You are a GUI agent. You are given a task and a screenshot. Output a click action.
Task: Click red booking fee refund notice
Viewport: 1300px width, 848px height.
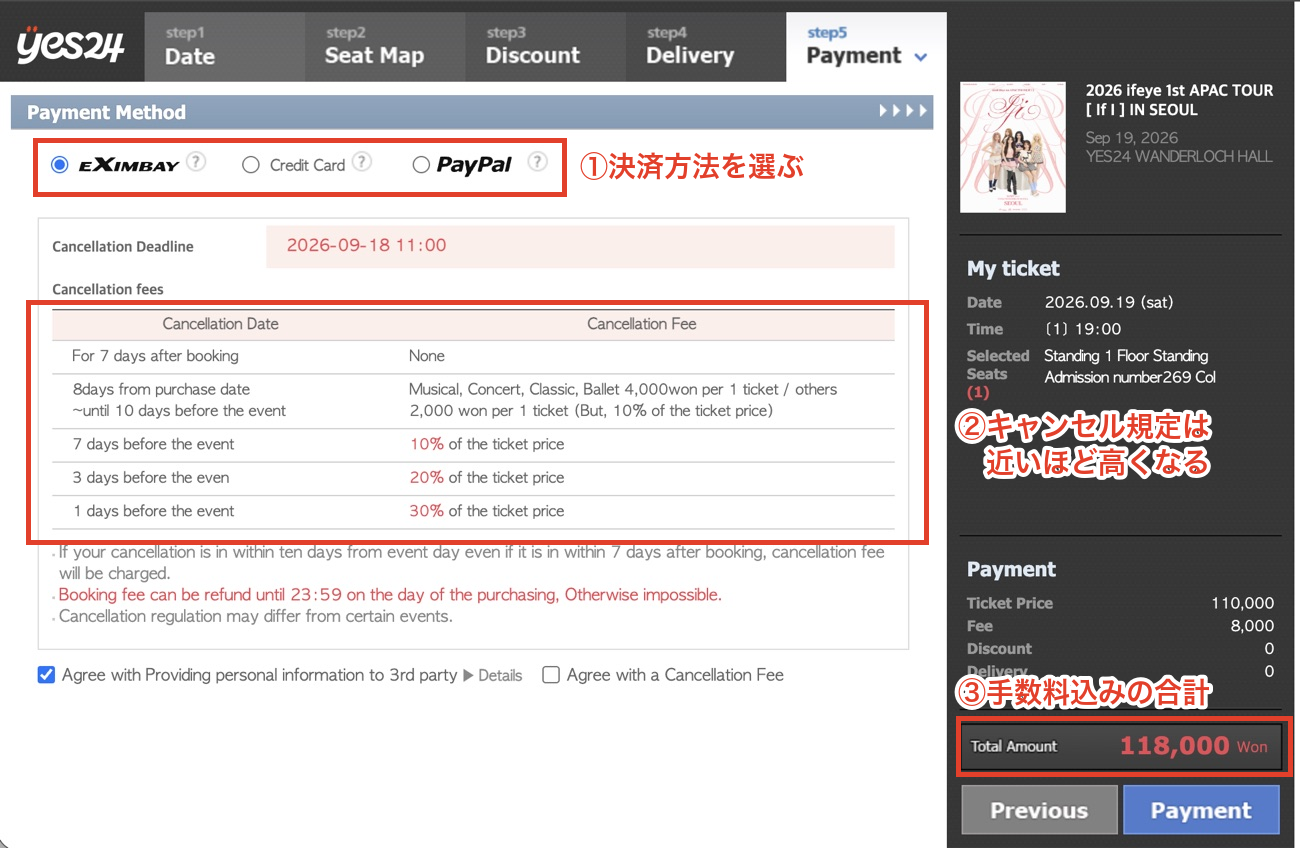click(x=390, y=595)
